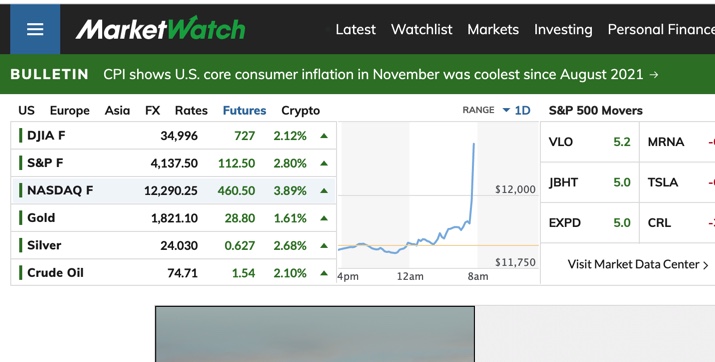Switch to the Crypto market tab
Viewport: 715px width, 362px height.
301,110
